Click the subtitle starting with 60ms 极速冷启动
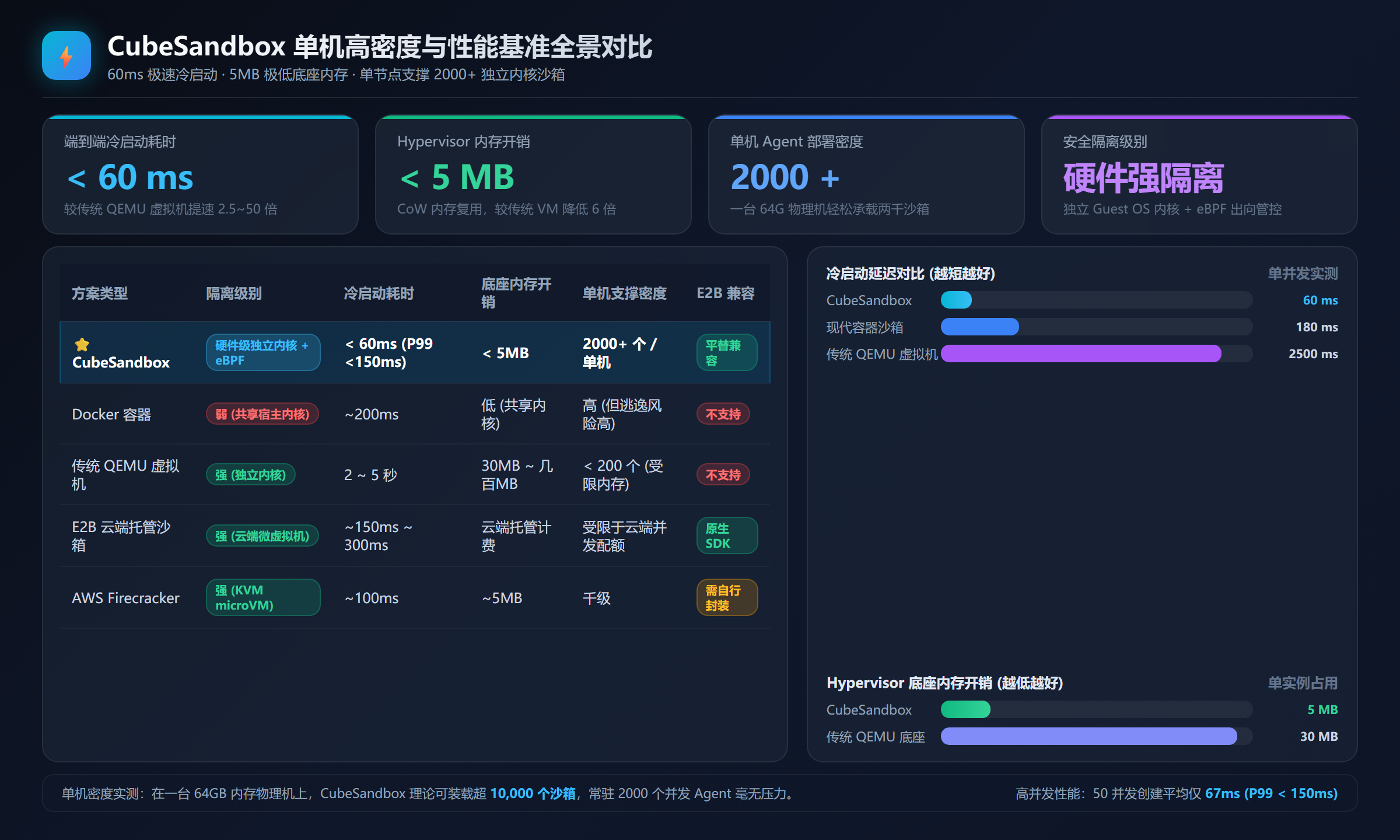The image size is (1400, 840). click(x=336, y=75)
